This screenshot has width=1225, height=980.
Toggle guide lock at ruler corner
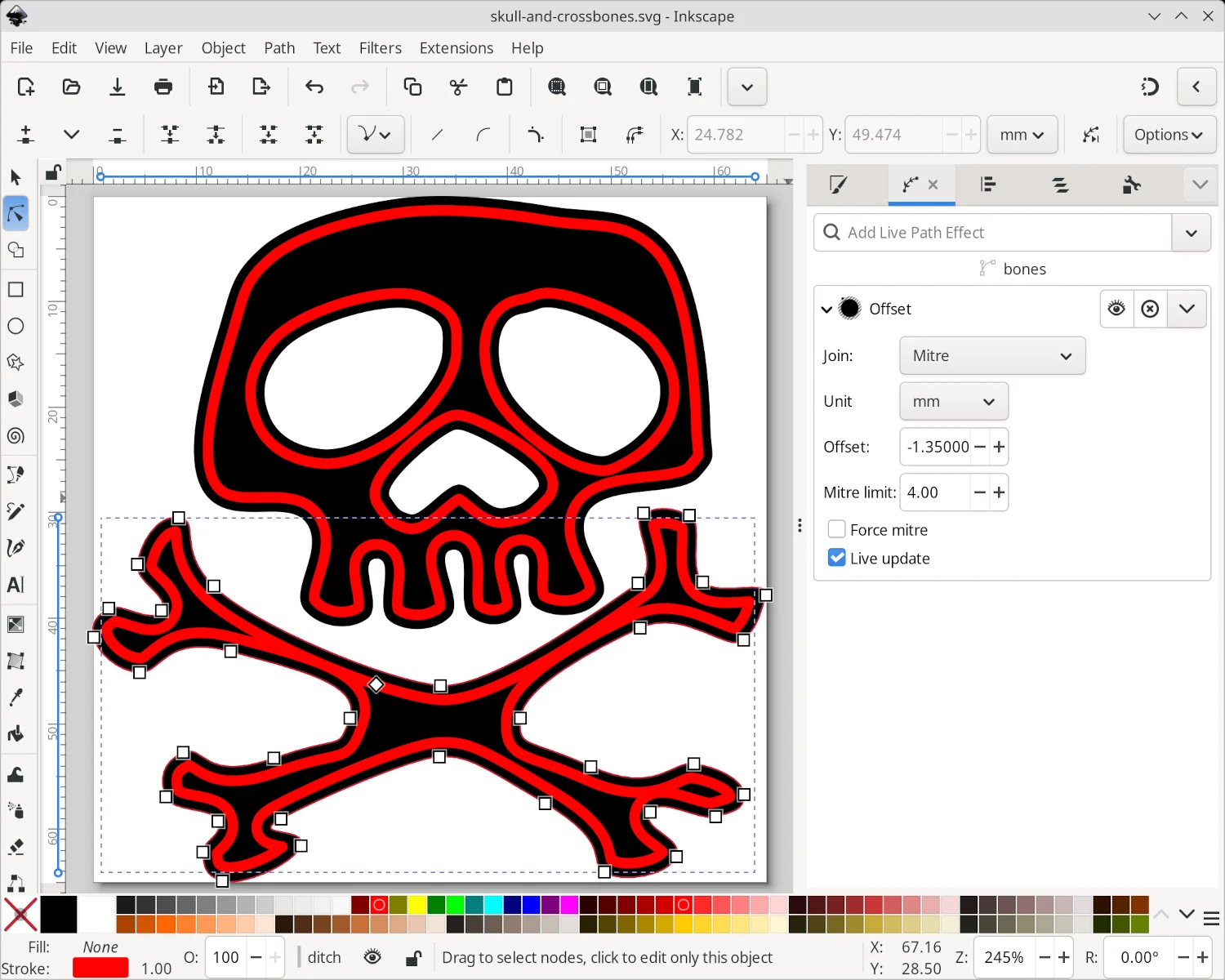coord(53,171)
